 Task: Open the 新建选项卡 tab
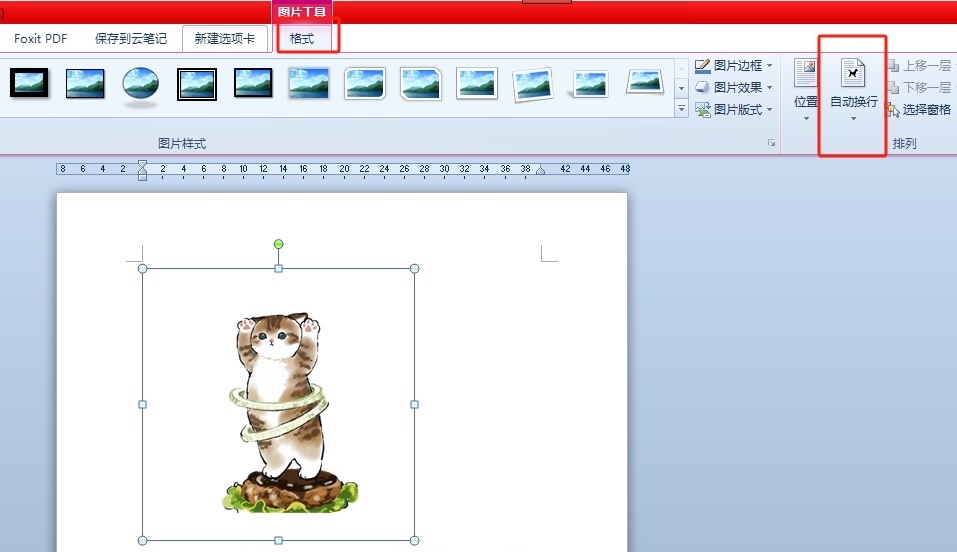coord(225,38)
